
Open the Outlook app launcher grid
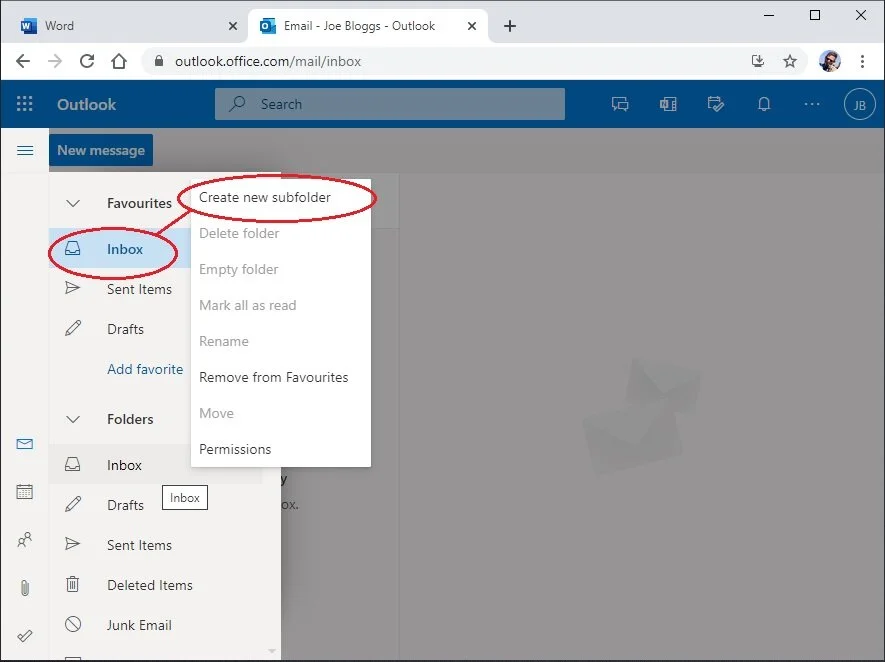[x=24, y=104]
